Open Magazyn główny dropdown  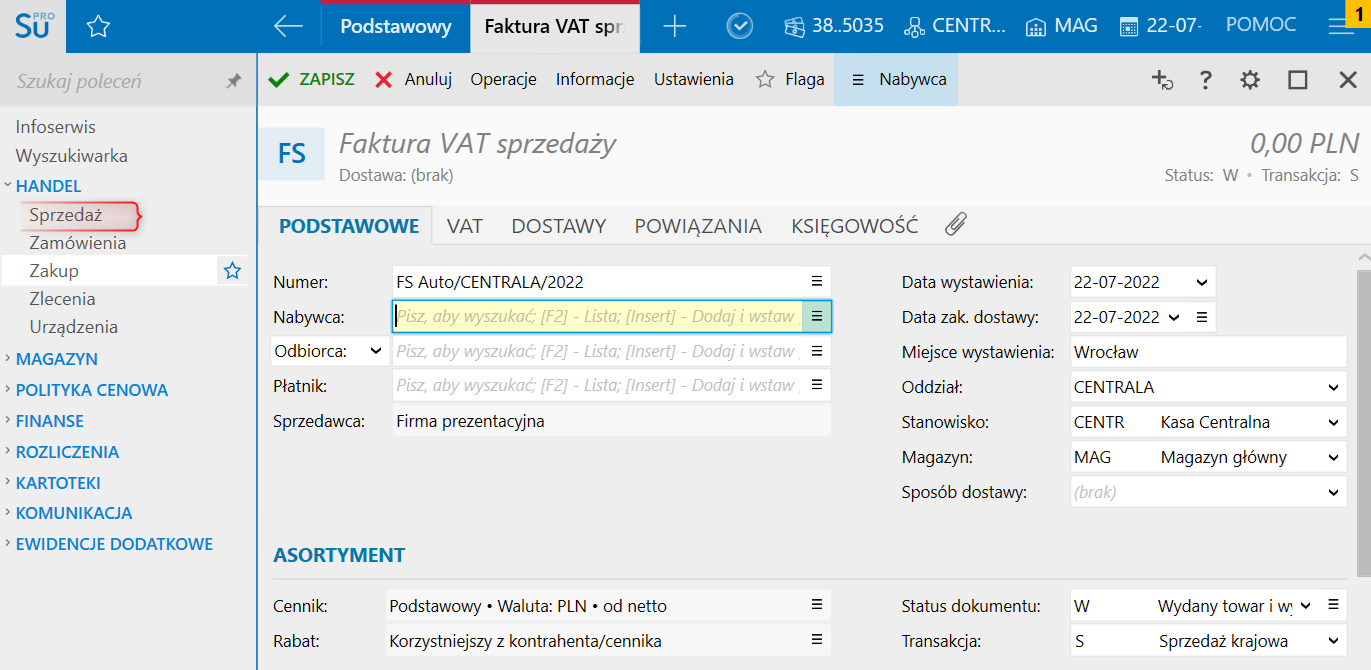pos(1333,457)
